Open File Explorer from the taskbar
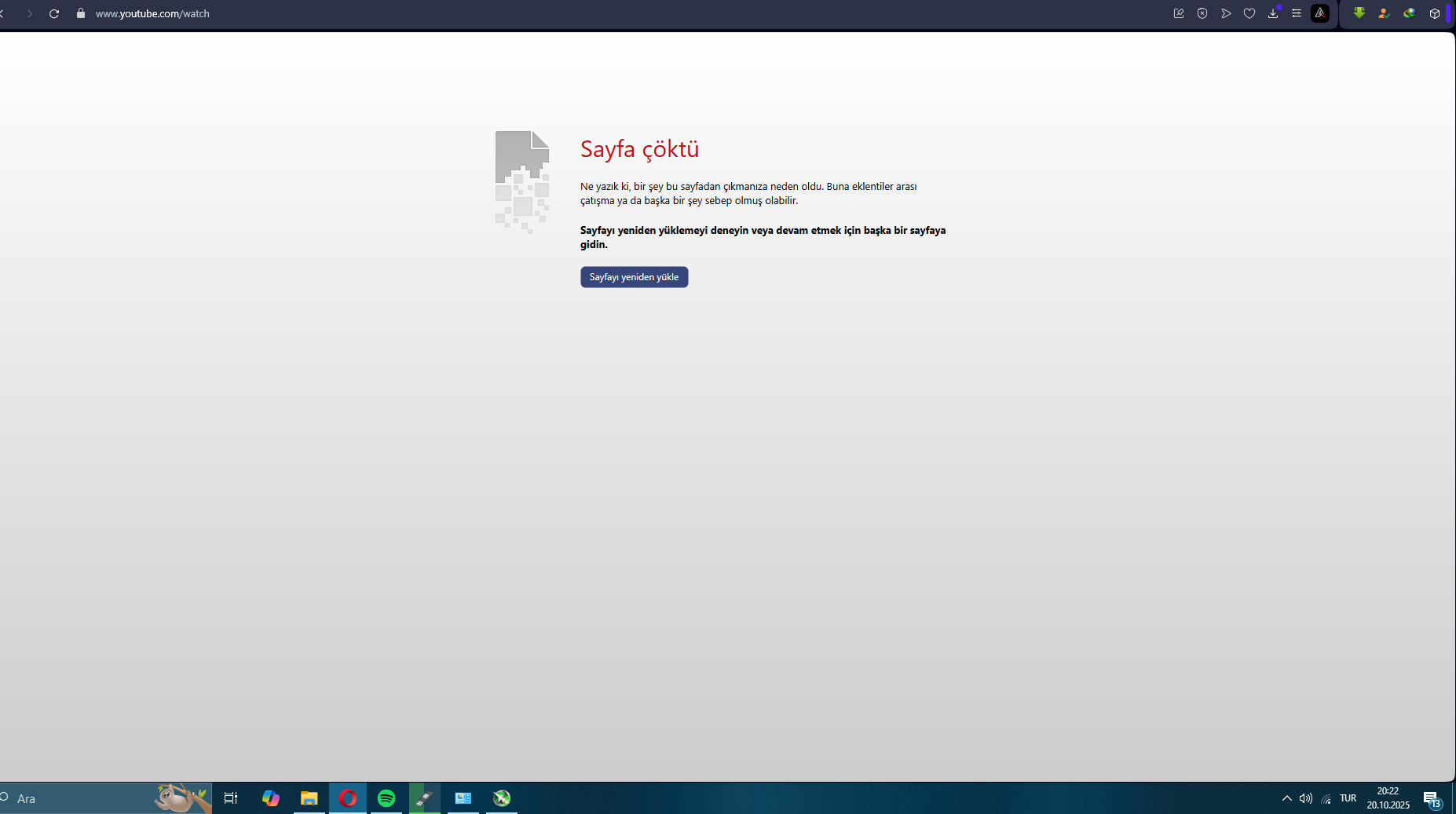Screen dimensions: 1456x814 [x=309, y=798]
